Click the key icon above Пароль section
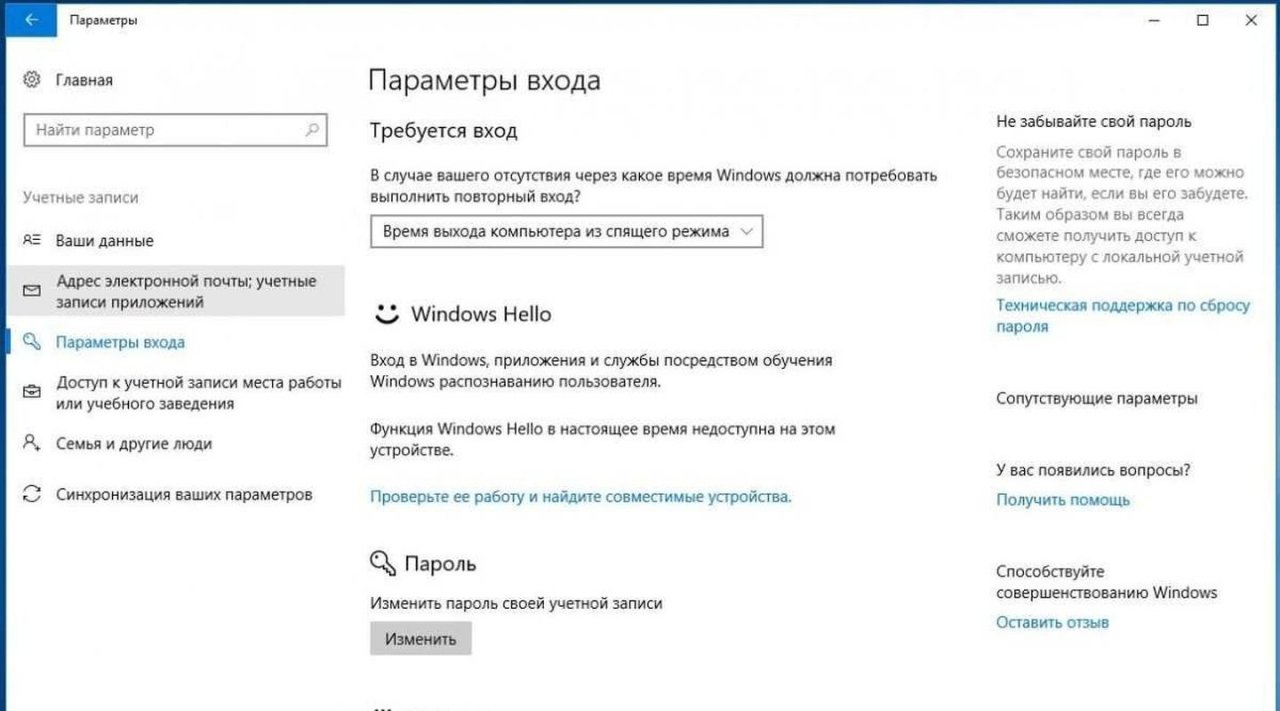Viewport: 1280px width, 711px height. 385,562
